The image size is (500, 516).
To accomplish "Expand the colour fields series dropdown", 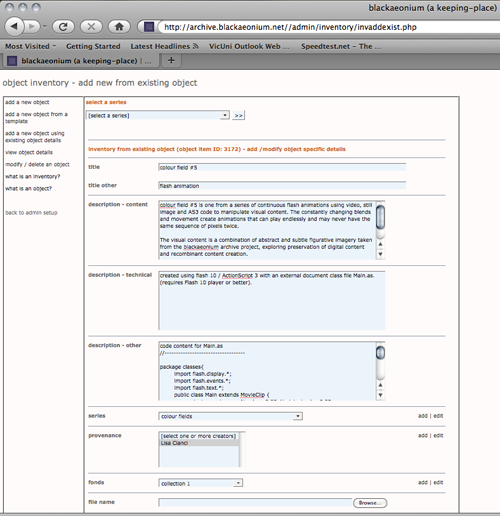I will 230,416.
